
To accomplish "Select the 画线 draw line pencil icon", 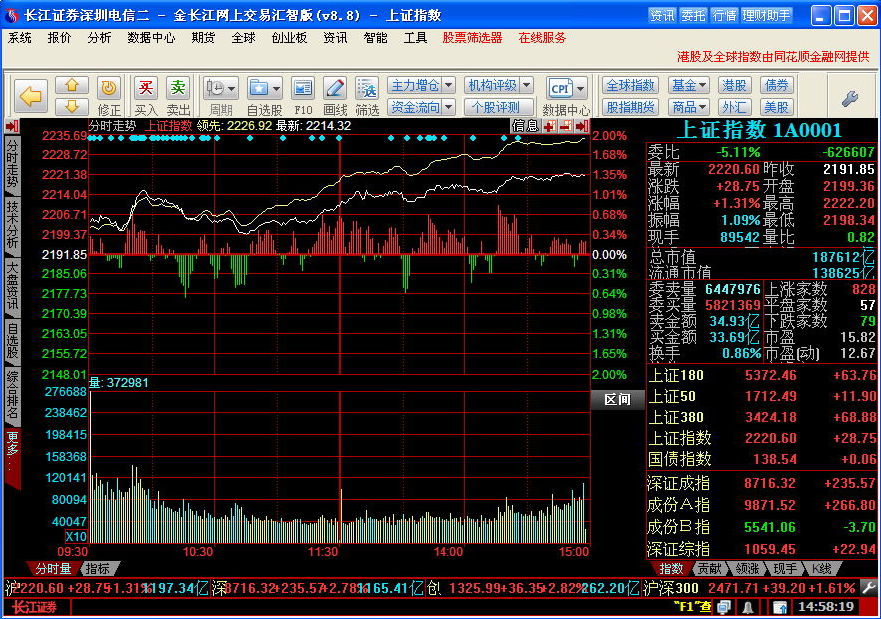I will (x=335, y=88).
